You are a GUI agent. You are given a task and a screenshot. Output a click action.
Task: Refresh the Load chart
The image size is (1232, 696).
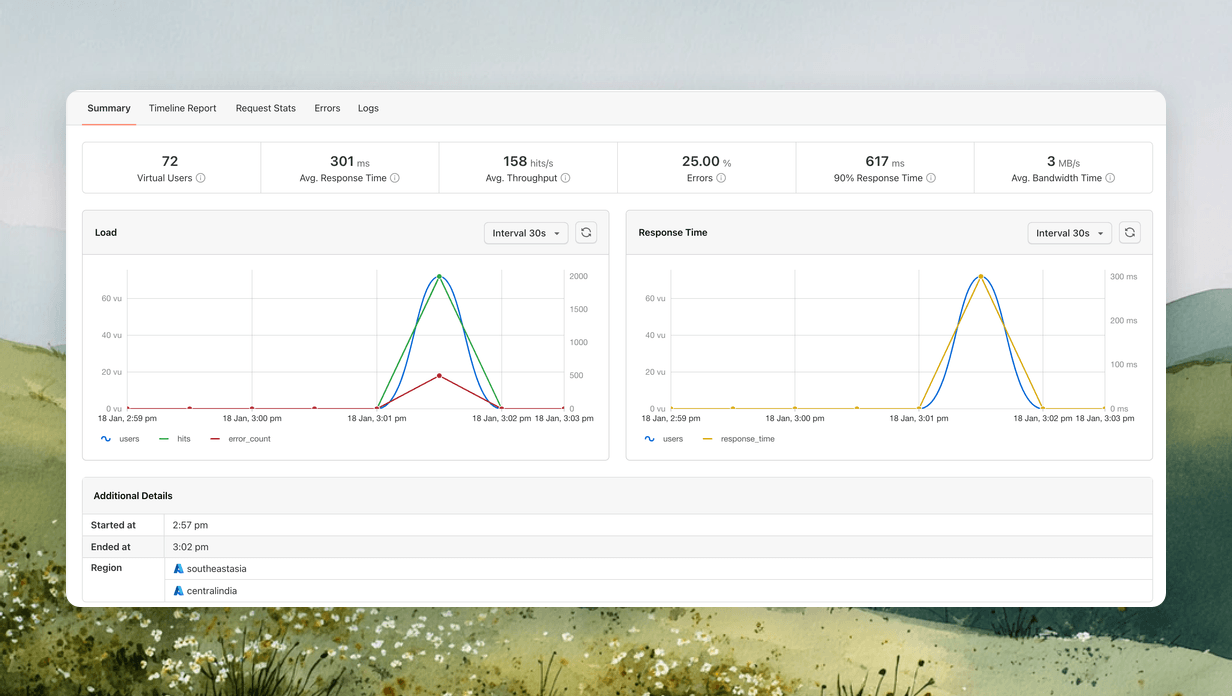(586, 233)
